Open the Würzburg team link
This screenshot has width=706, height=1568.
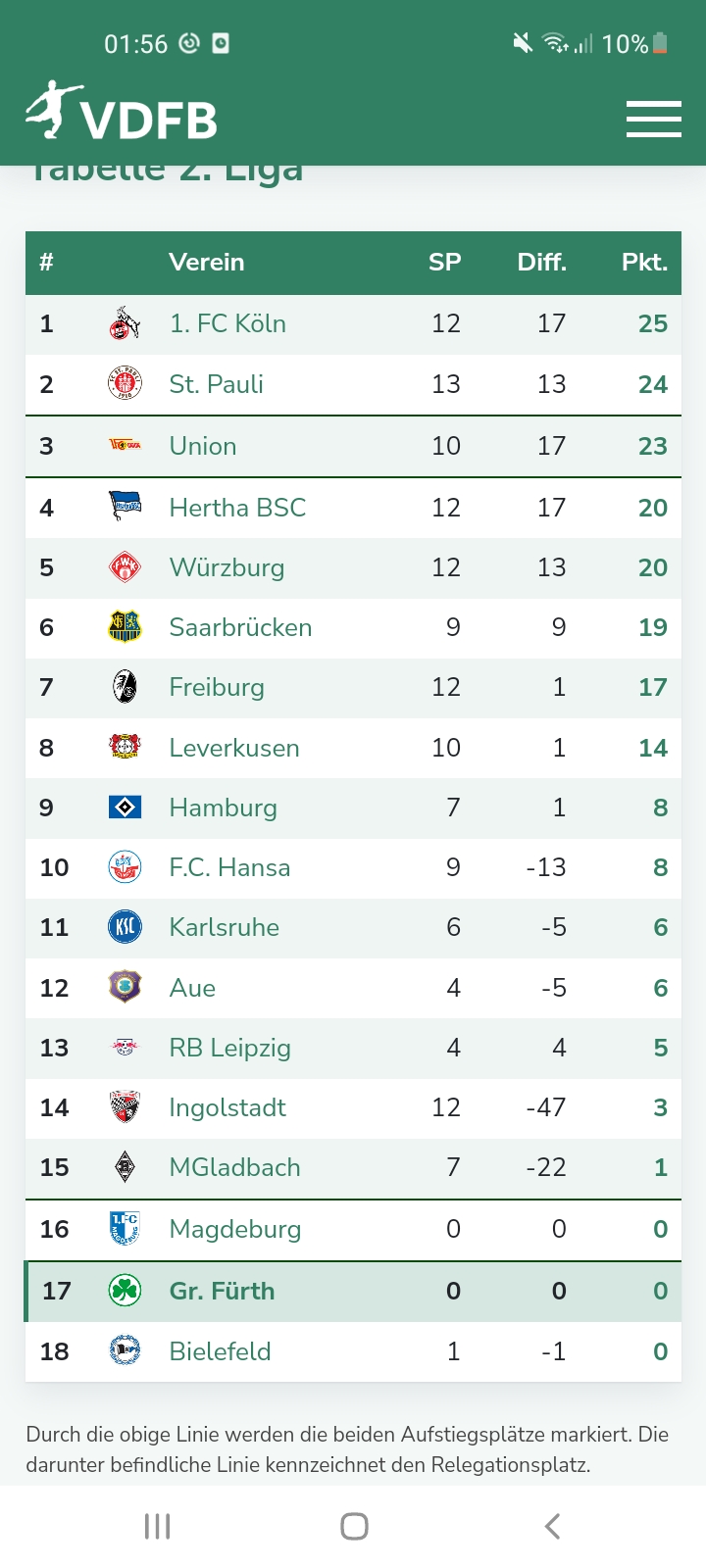click(x=227, y=567)
